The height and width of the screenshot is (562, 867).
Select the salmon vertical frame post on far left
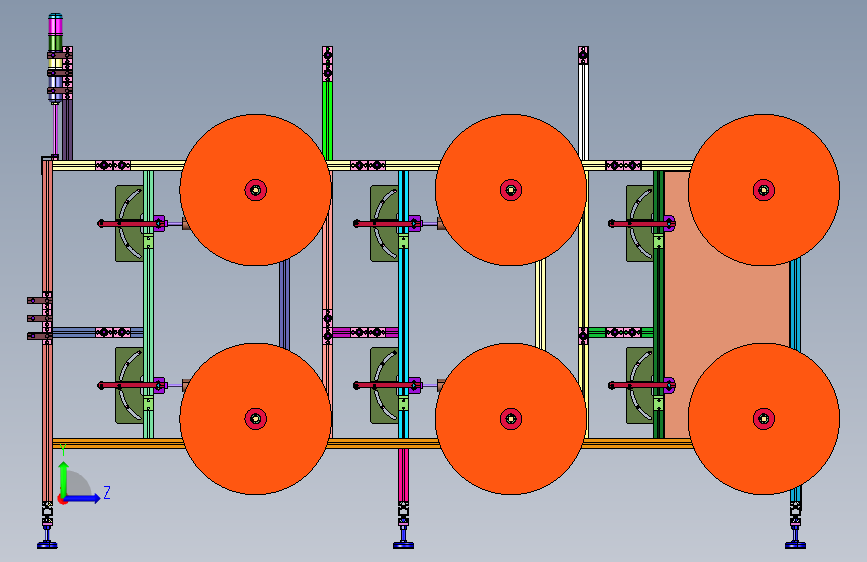[x=47, y=332]
